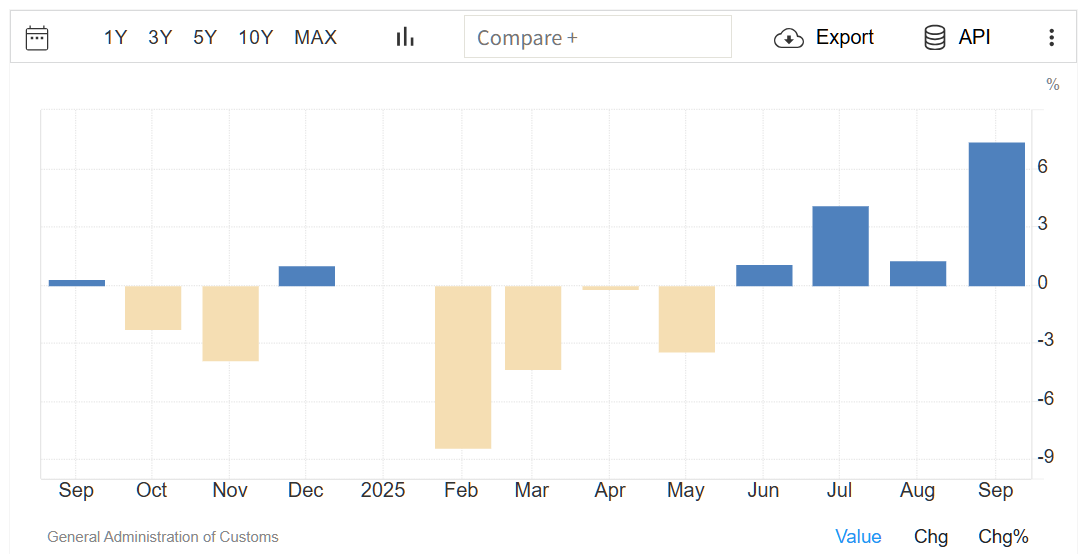Click the February 2025 negative bar

point(463,367)
